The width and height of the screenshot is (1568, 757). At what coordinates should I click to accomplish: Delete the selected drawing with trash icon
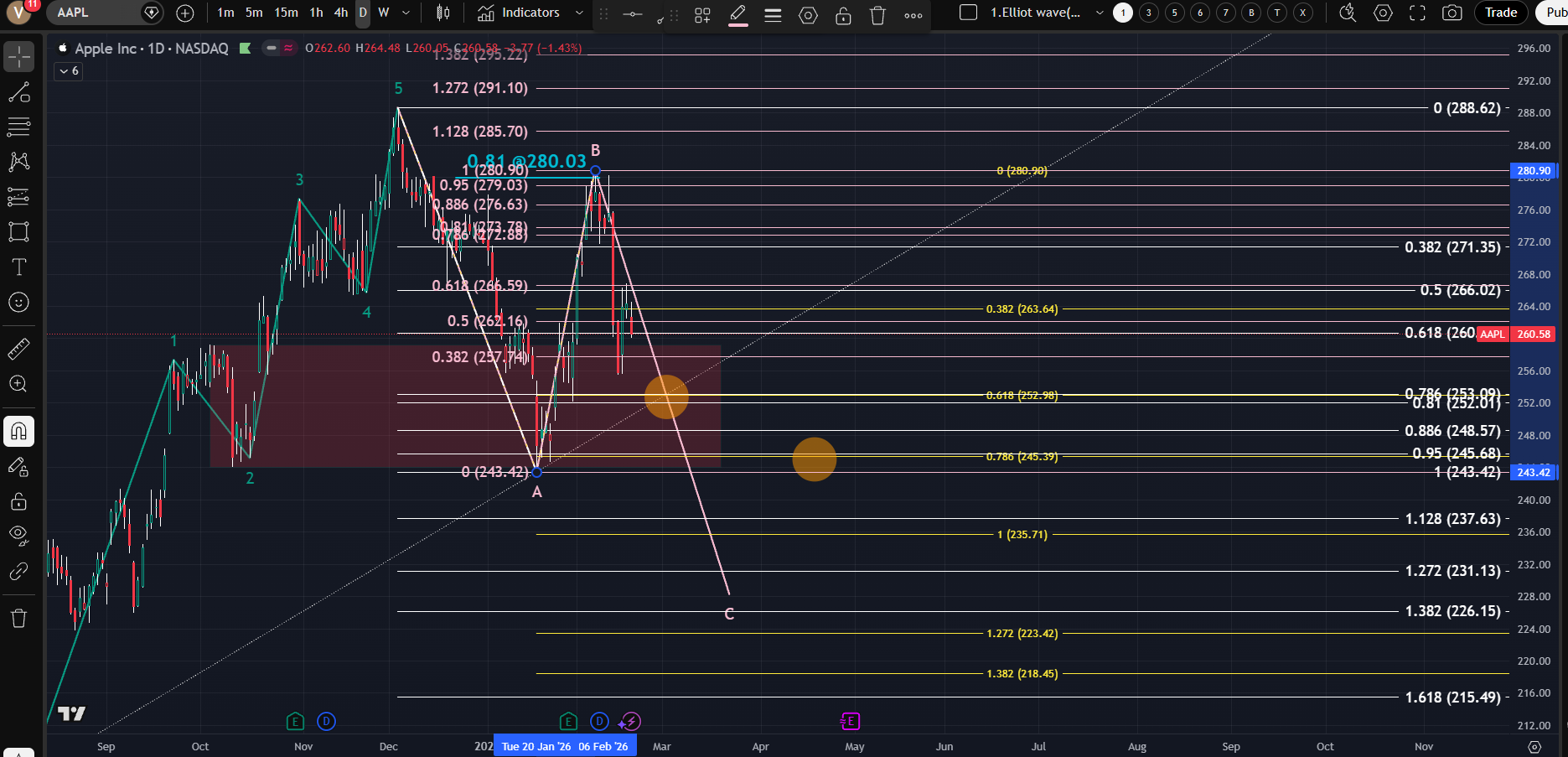click(877, 15)
